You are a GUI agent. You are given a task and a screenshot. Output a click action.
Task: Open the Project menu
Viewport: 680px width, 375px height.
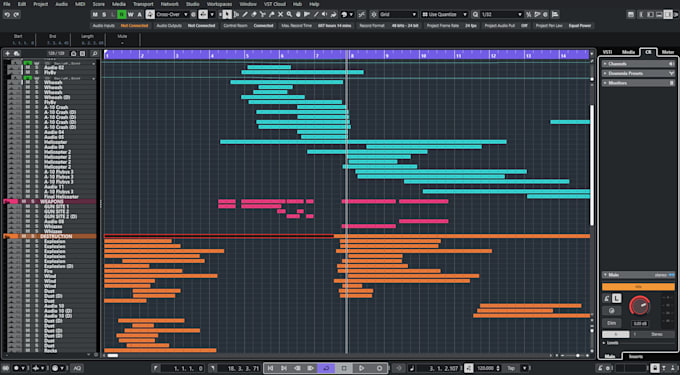[40, 4]
